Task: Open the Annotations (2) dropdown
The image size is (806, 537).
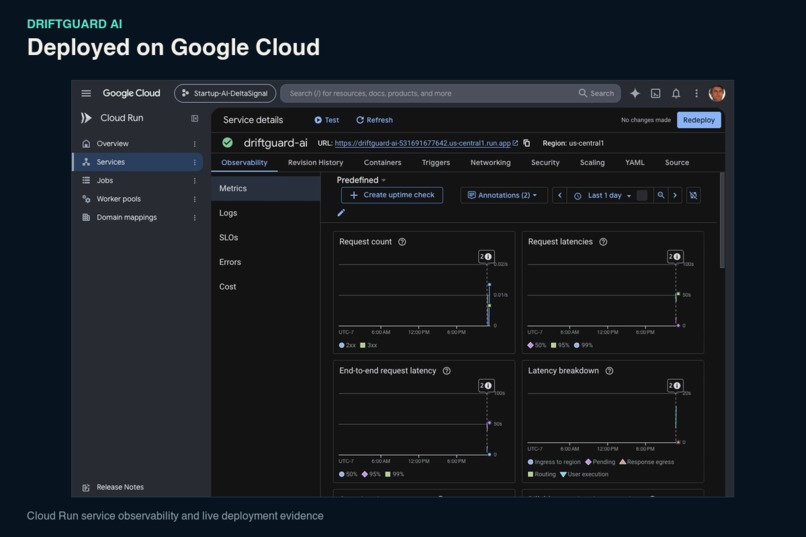Action: 503,195
